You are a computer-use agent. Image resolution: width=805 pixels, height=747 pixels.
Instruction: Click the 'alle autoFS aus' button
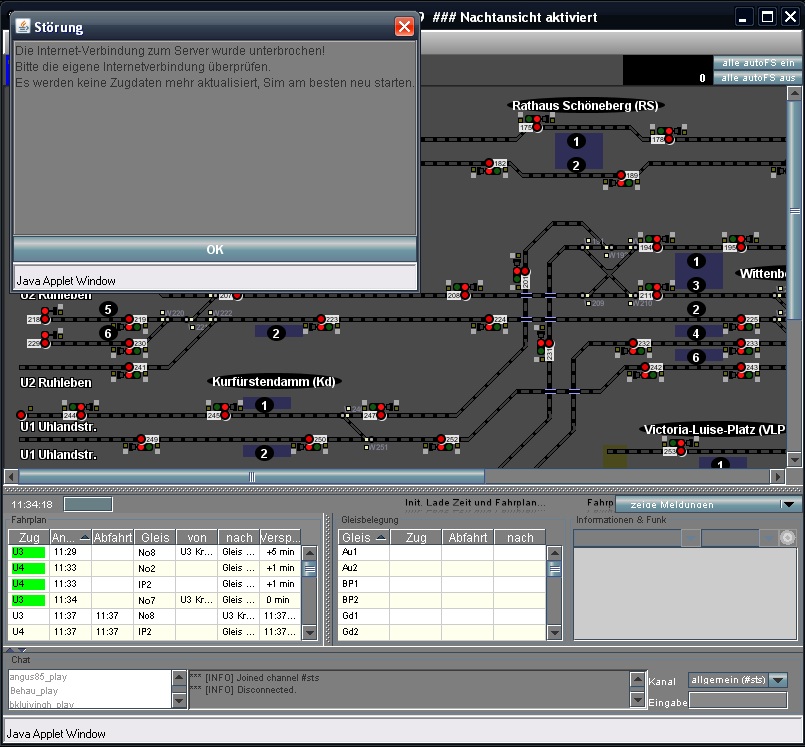coord(758,78)
